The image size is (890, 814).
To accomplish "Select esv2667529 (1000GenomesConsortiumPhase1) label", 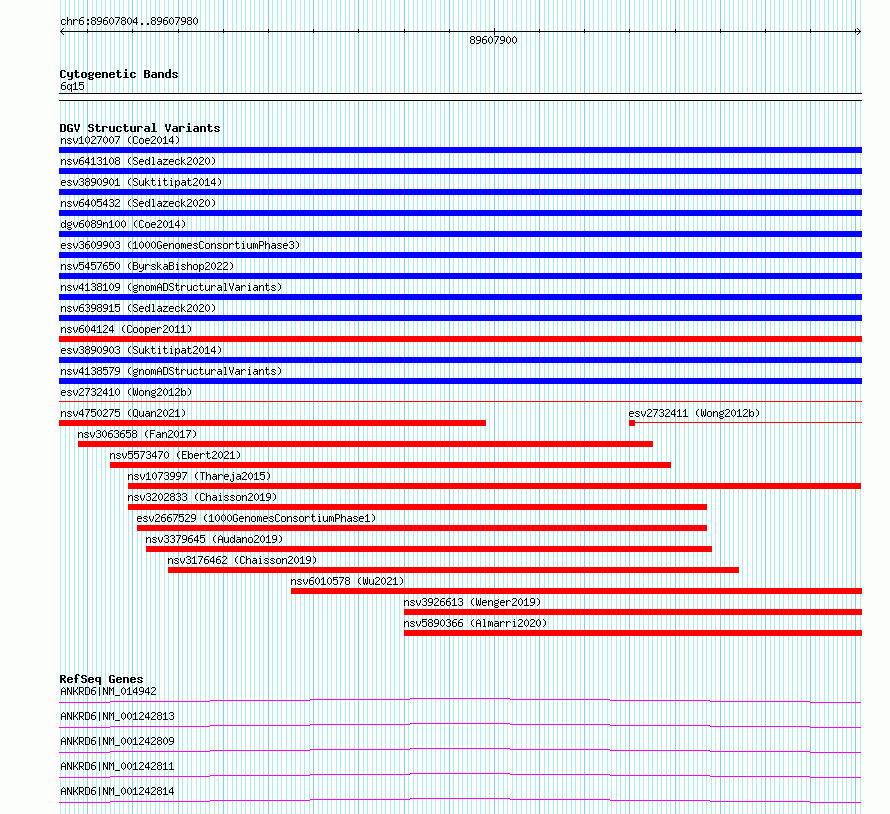I will click(x=256, y=518).
